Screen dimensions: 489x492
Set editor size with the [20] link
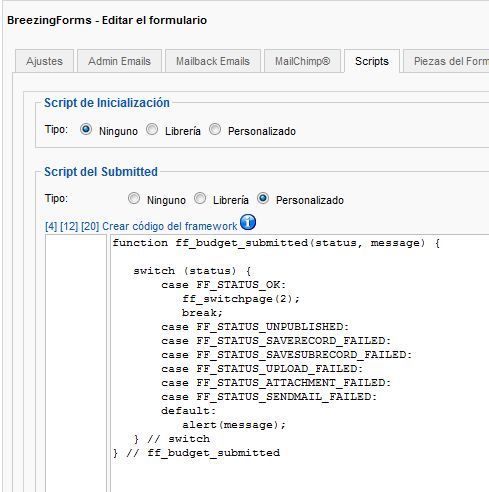[x=90, y=226]
